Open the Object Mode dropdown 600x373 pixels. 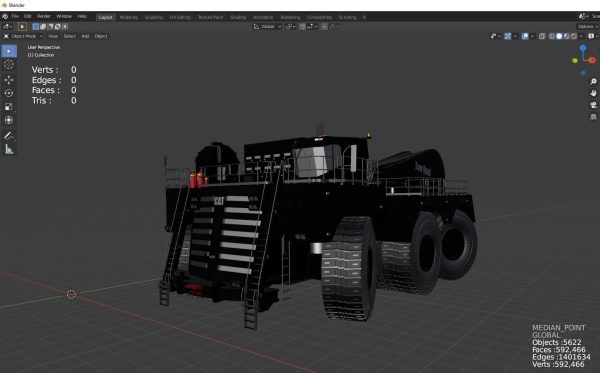click(x=23, y=36)
